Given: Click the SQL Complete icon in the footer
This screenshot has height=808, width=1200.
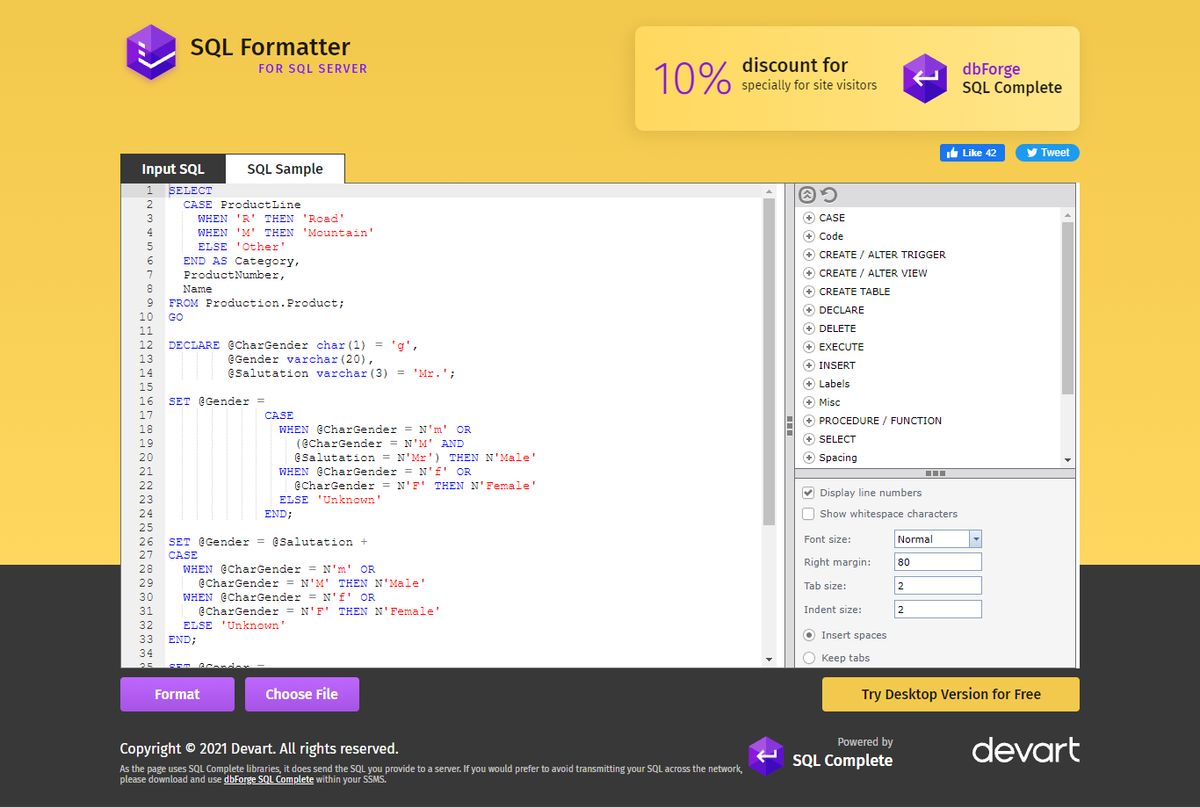Looking at the screenshot, I should 767,757.
